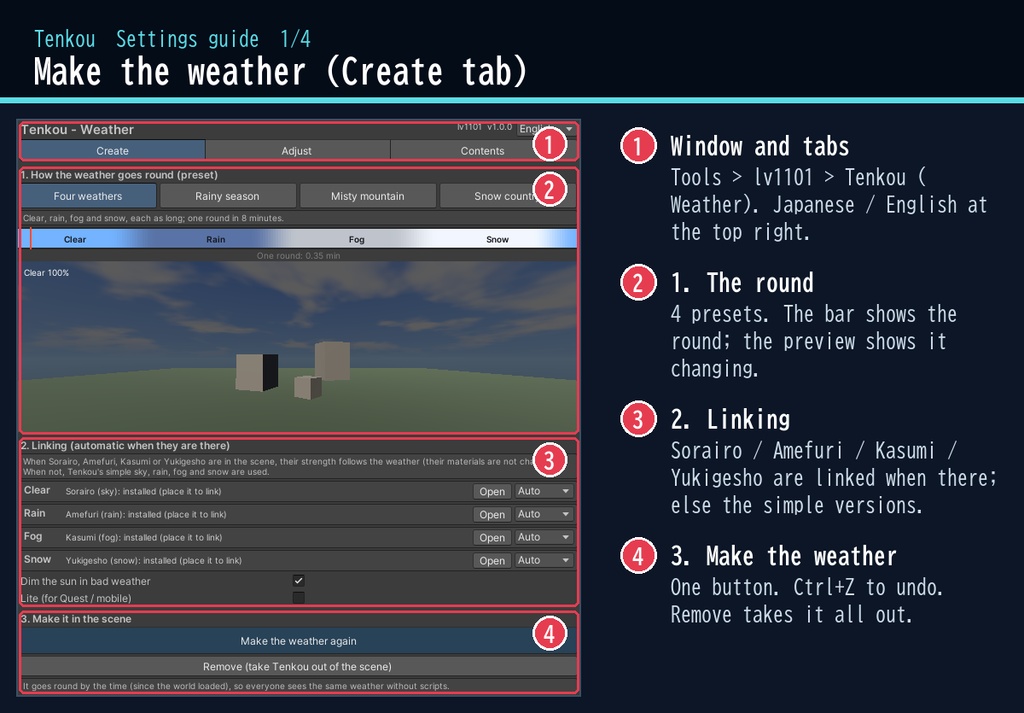Click the 'Clear 100%' preview label

tap(46, 273)
